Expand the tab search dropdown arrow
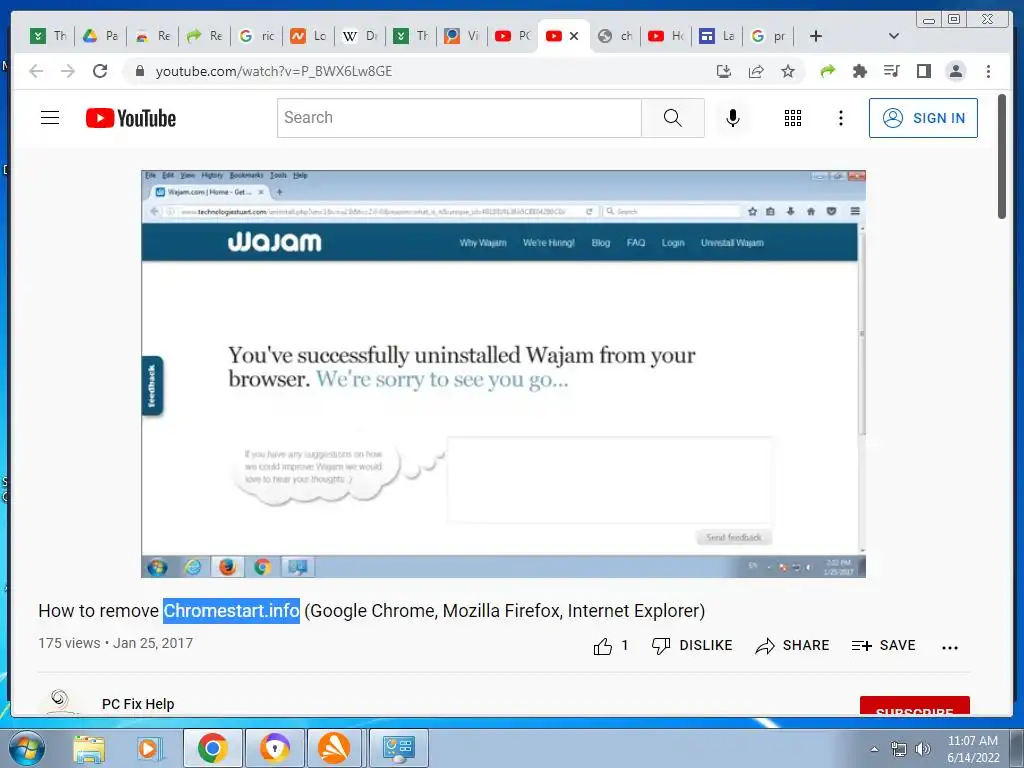Image resolution: width=1024 pixels, height=768 pixels. 894,36
